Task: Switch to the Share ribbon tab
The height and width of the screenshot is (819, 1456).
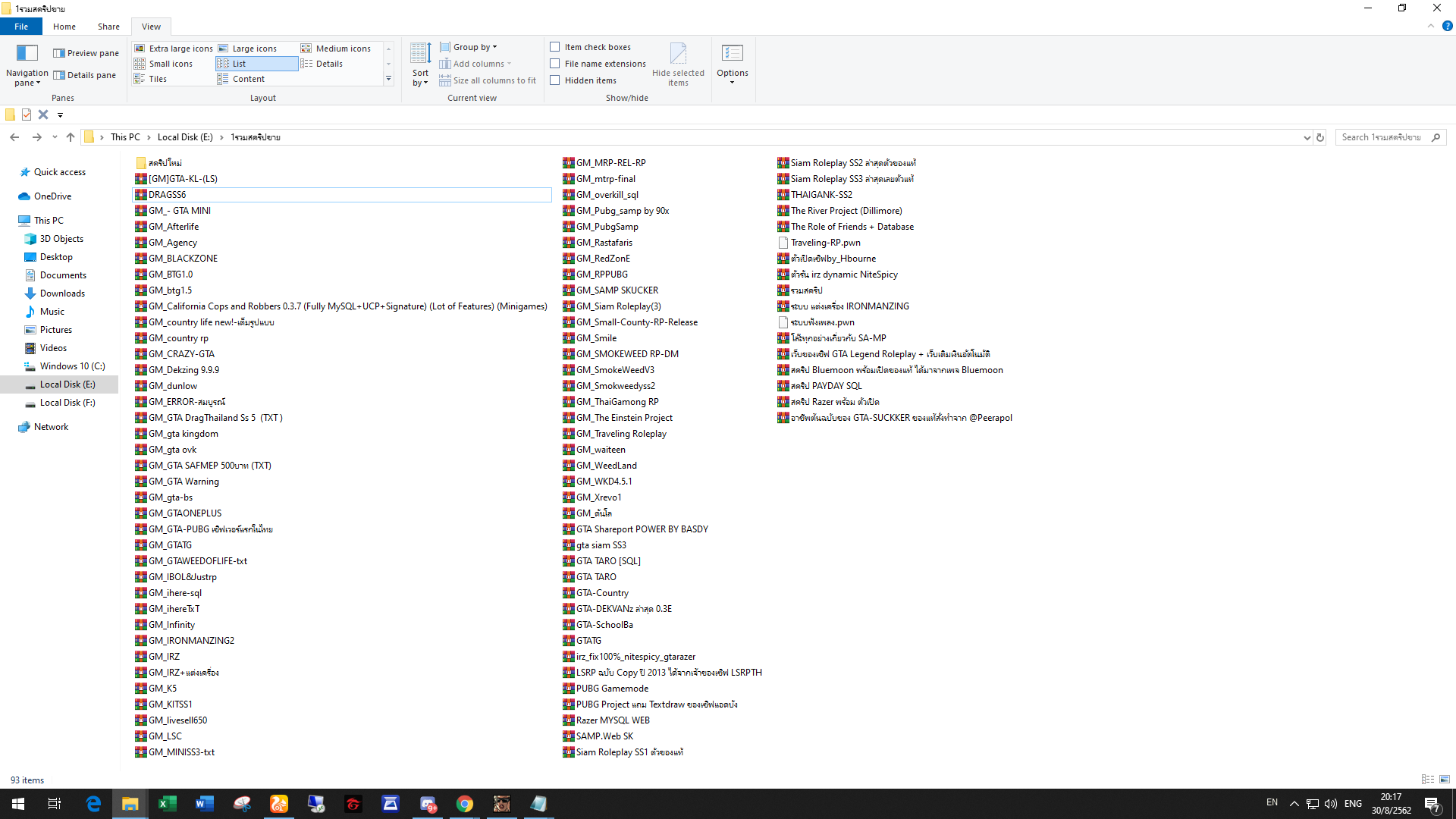Action: (x=108, y=27)
